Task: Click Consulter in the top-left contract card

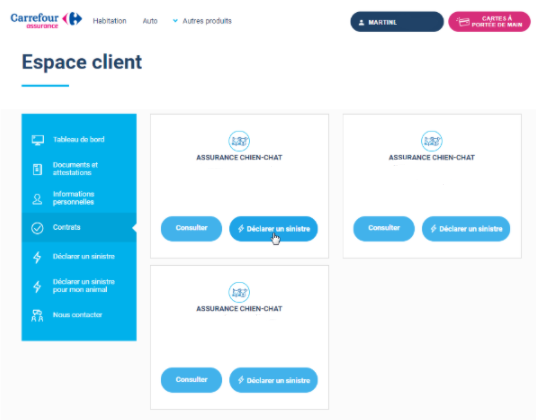Action: (191, 228)
